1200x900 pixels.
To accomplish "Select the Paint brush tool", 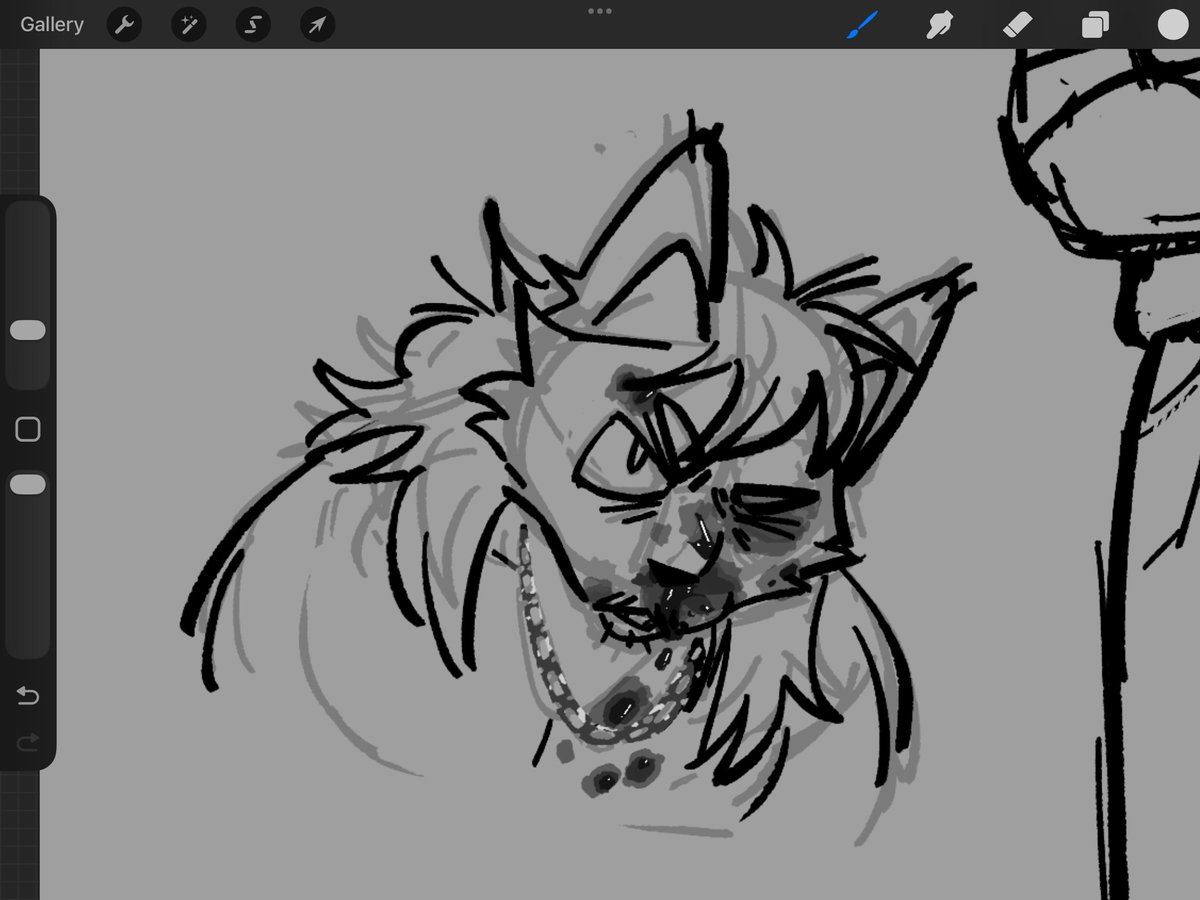I will click(x=862, y=24).
